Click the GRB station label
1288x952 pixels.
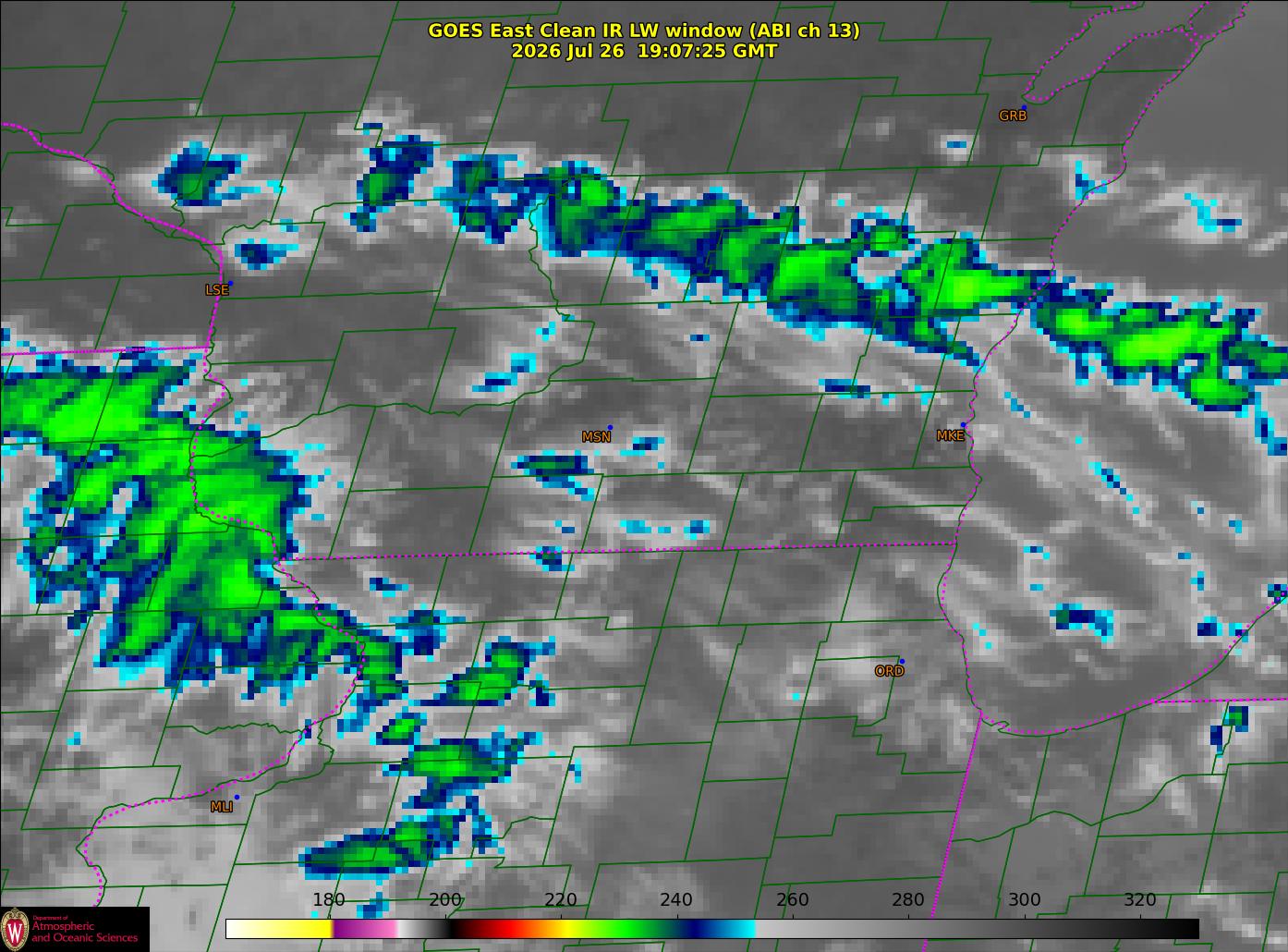1013,116
